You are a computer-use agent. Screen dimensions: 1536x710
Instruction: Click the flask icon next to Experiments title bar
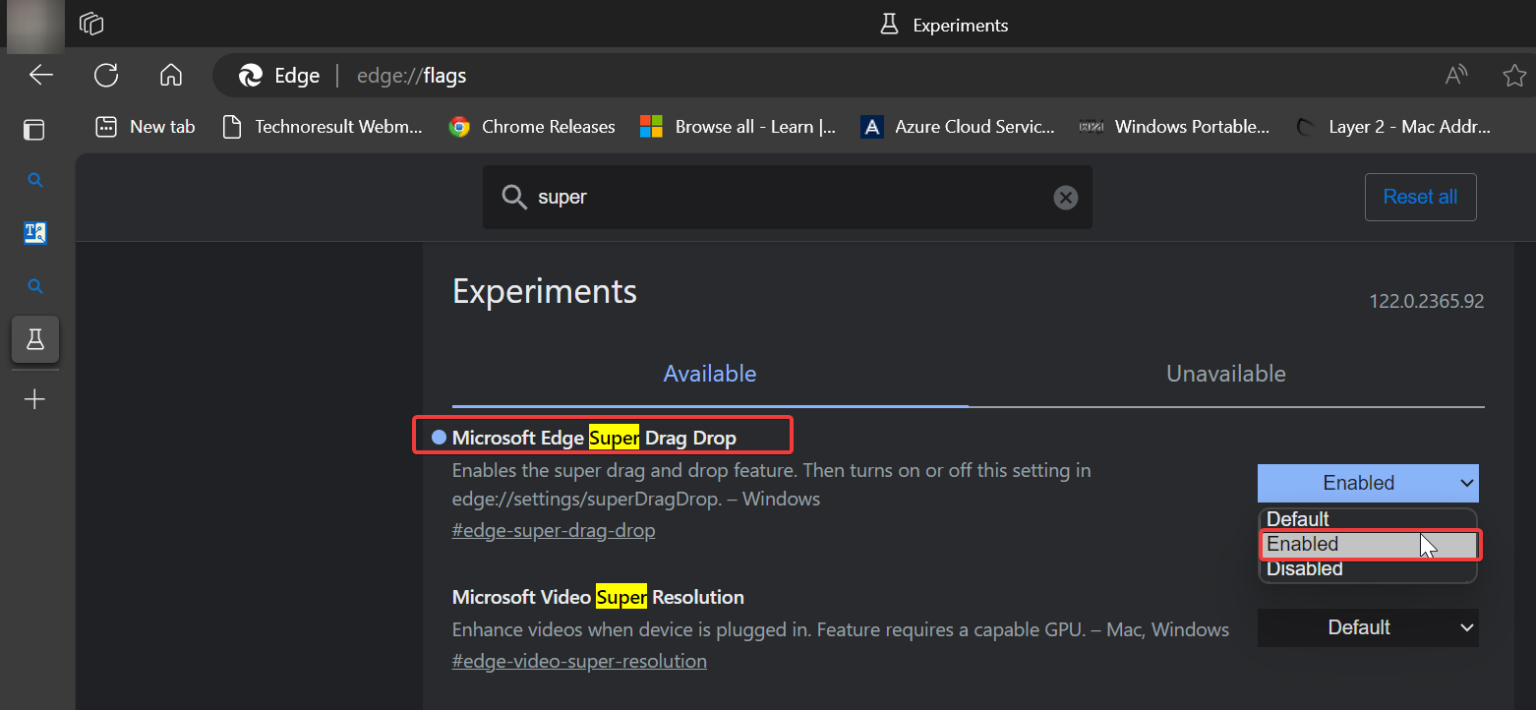click(889, 24)
